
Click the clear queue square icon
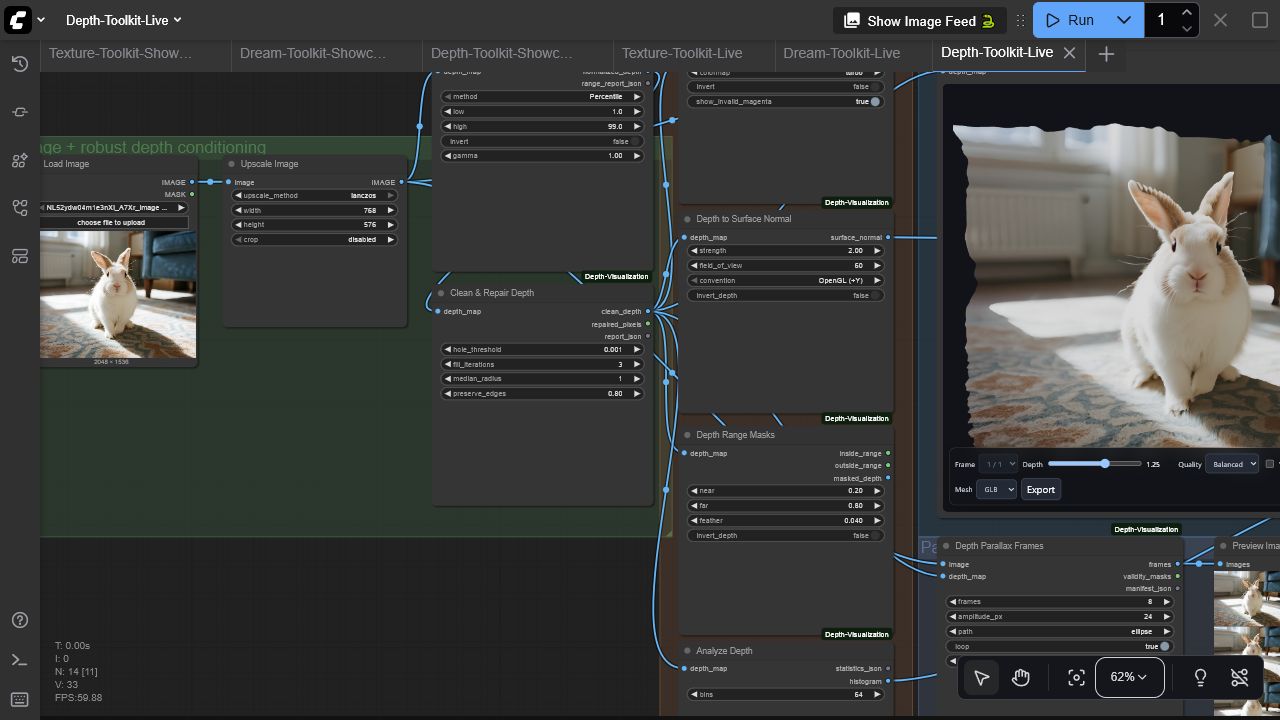pyautogui.click(x=1260, y=20)
